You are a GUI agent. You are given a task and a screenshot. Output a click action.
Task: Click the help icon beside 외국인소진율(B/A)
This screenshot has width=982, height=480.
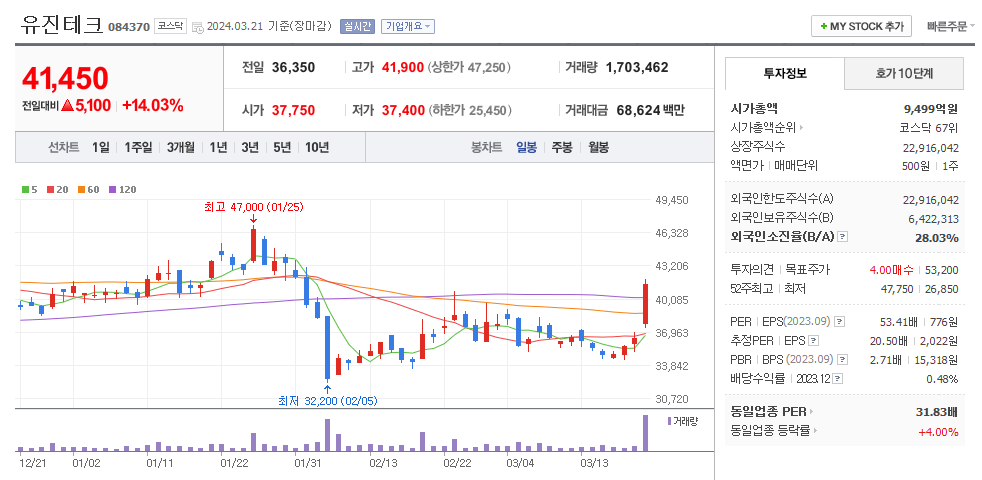click(x=842, y=237)
